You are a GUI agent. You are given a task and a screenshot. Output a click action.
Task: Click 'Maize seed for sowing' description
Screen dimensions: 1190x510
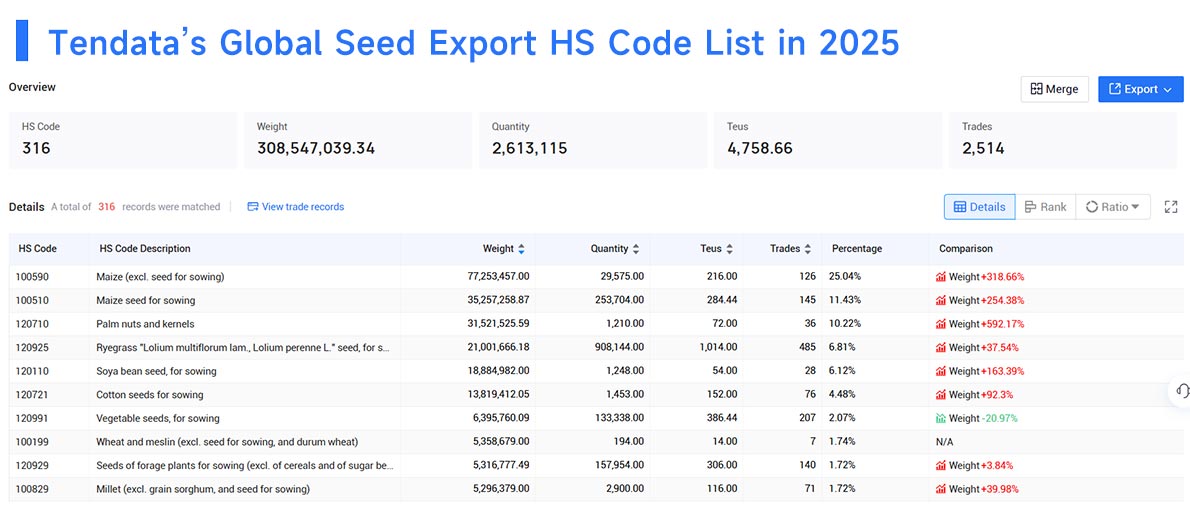click(146, 301)
